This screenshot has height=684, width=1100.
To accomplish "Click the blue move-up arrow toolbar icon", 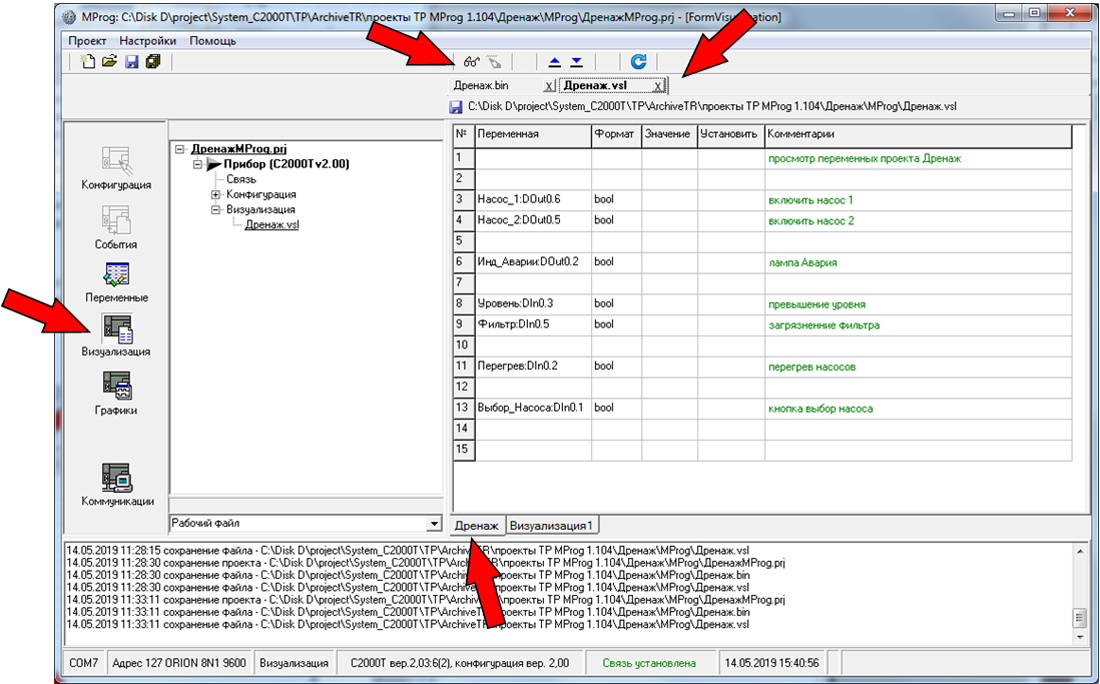I will 555,61.
